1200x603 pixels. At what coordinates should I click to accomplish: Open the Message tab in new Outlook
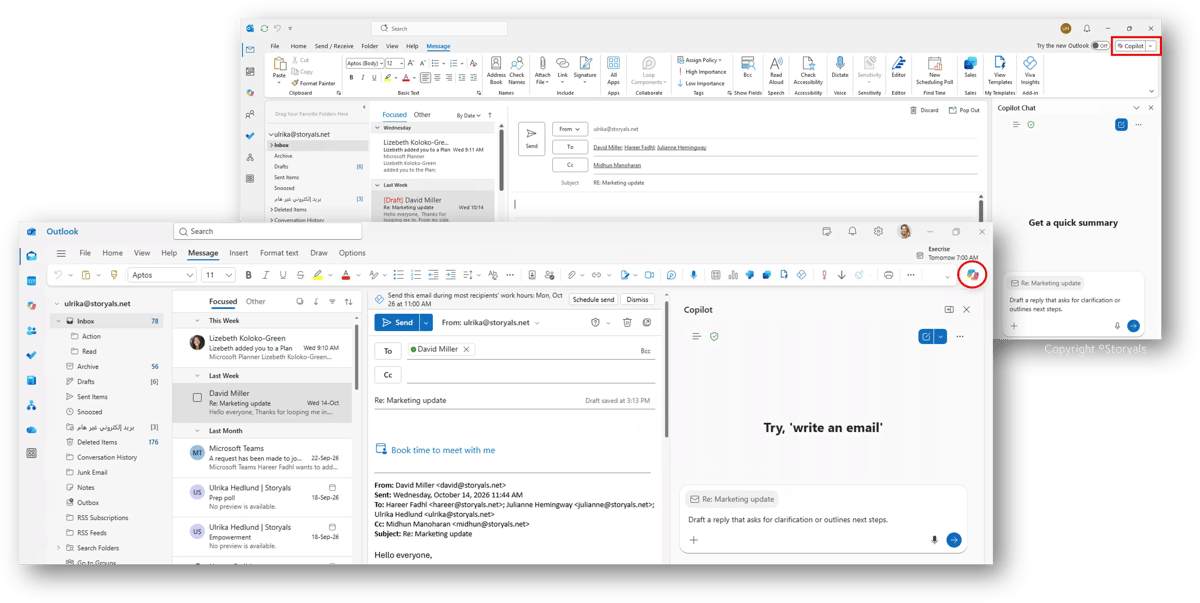click(x=203, y=254)
